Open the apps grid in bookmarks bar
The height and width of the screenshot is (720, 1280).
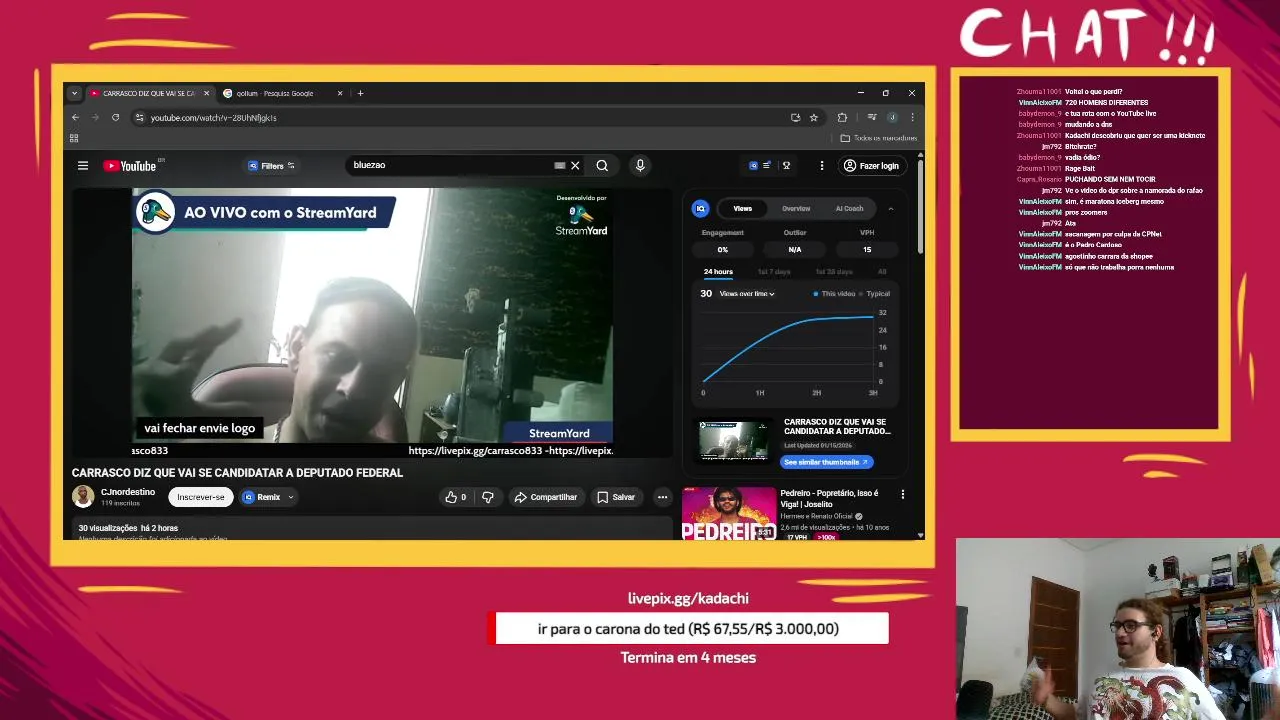click(x=74, y=138)
